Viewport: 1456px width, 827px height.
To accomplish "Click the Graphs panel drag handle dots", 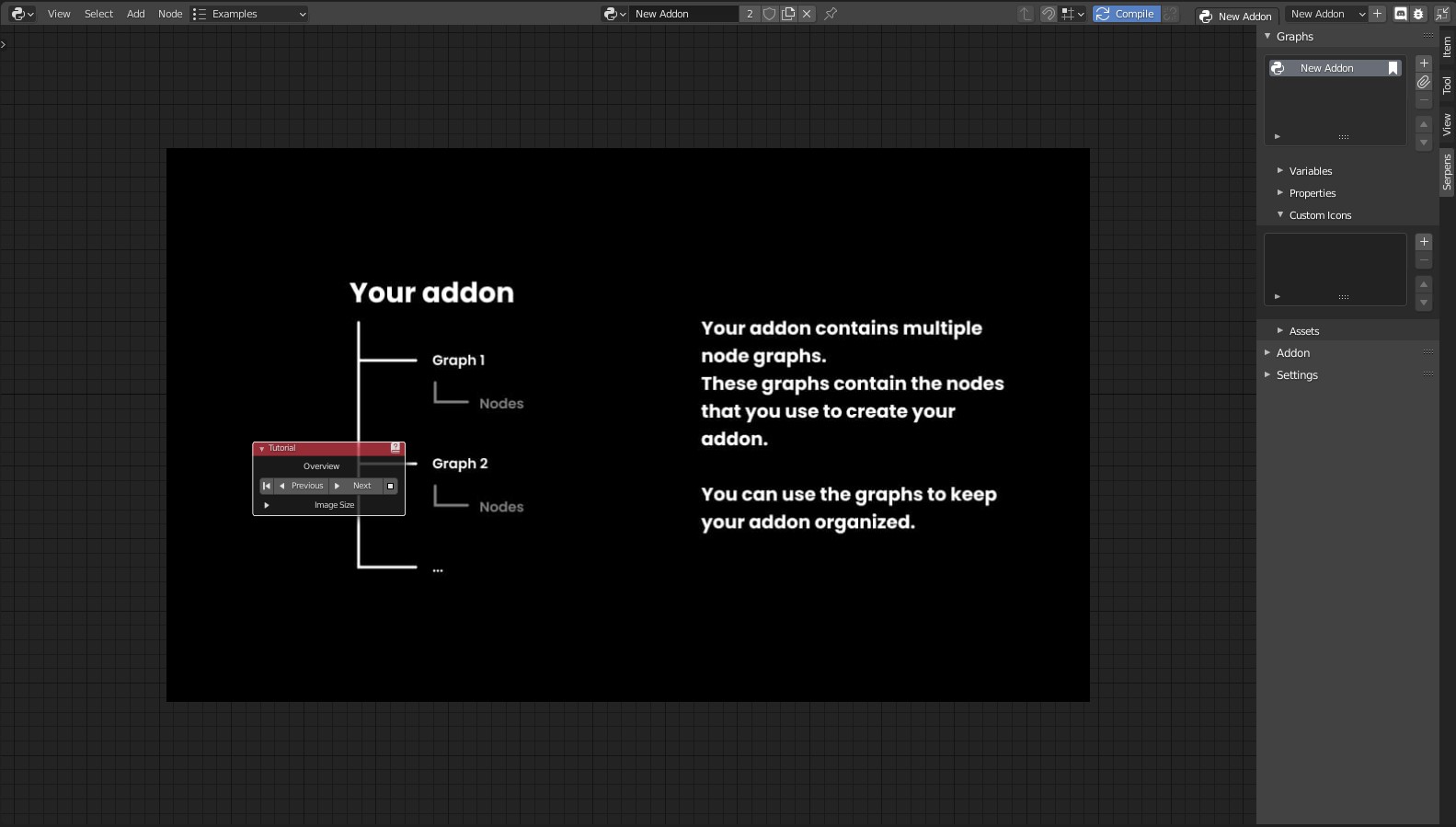I will [1428, 36].
